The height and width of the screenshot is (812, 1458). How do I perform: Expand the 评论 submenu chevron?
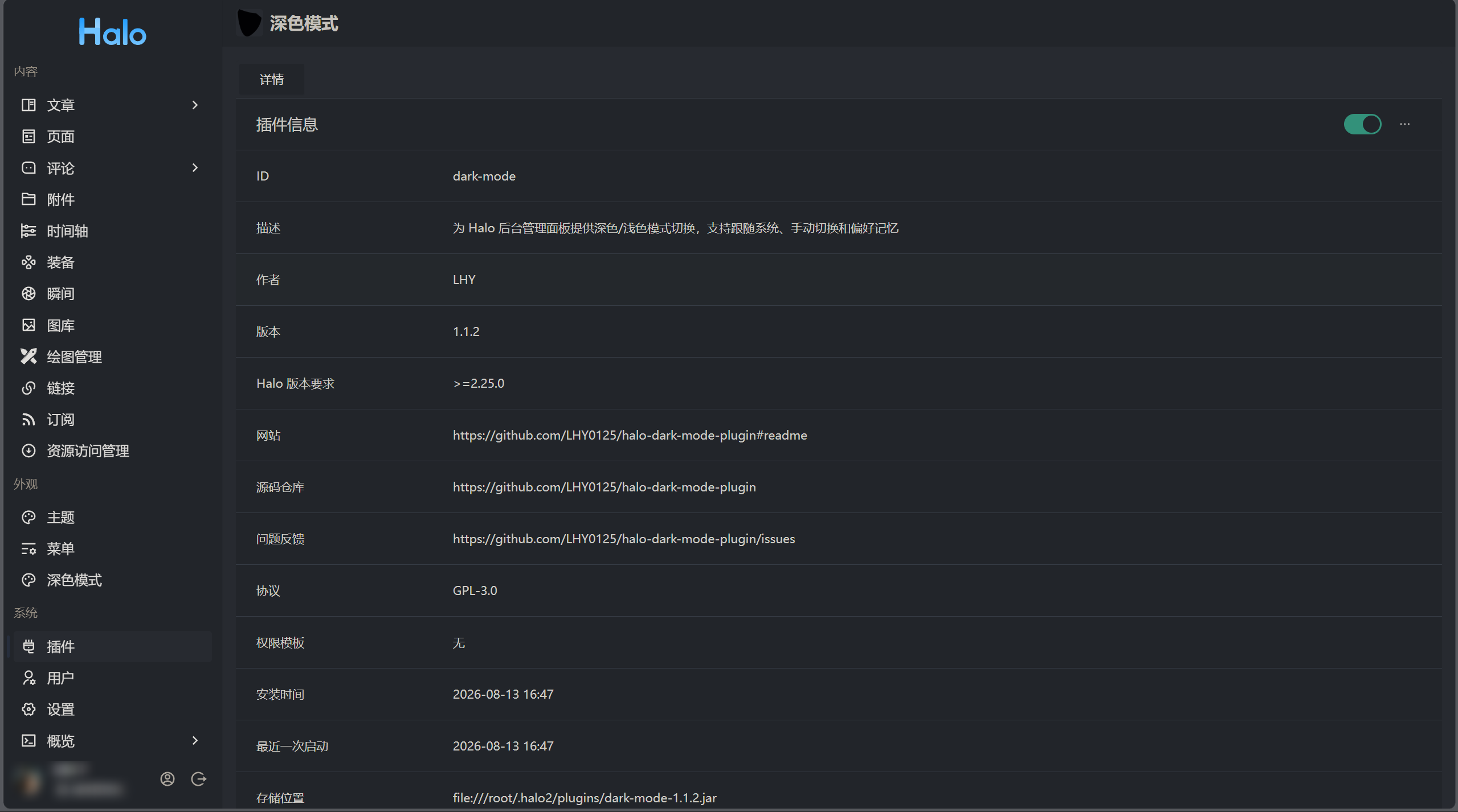pos(195,168)
